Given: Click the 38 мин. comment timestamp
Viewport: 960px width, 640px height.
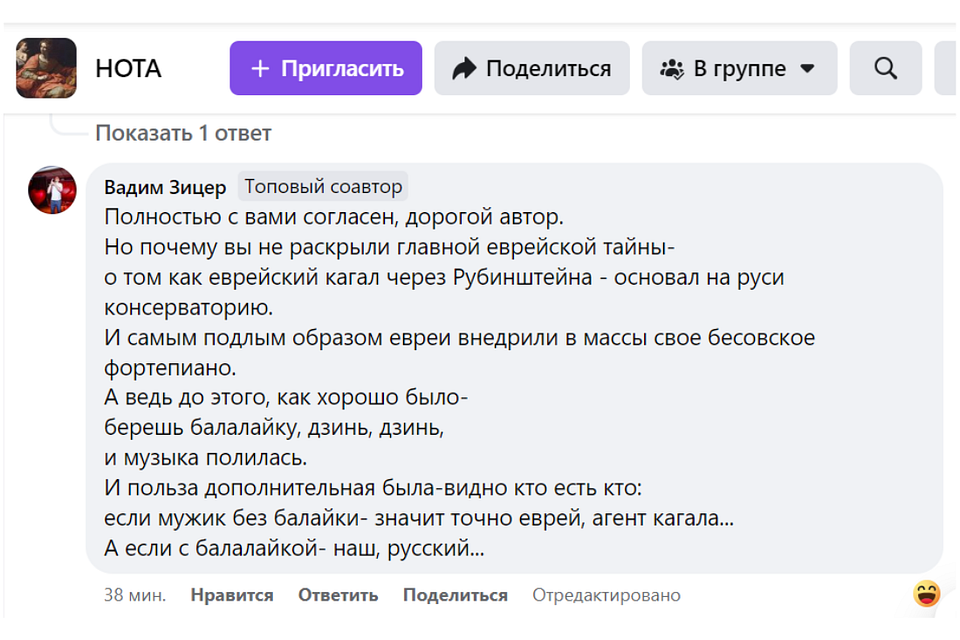Looking at the screenshot, I should pos(135,595).
